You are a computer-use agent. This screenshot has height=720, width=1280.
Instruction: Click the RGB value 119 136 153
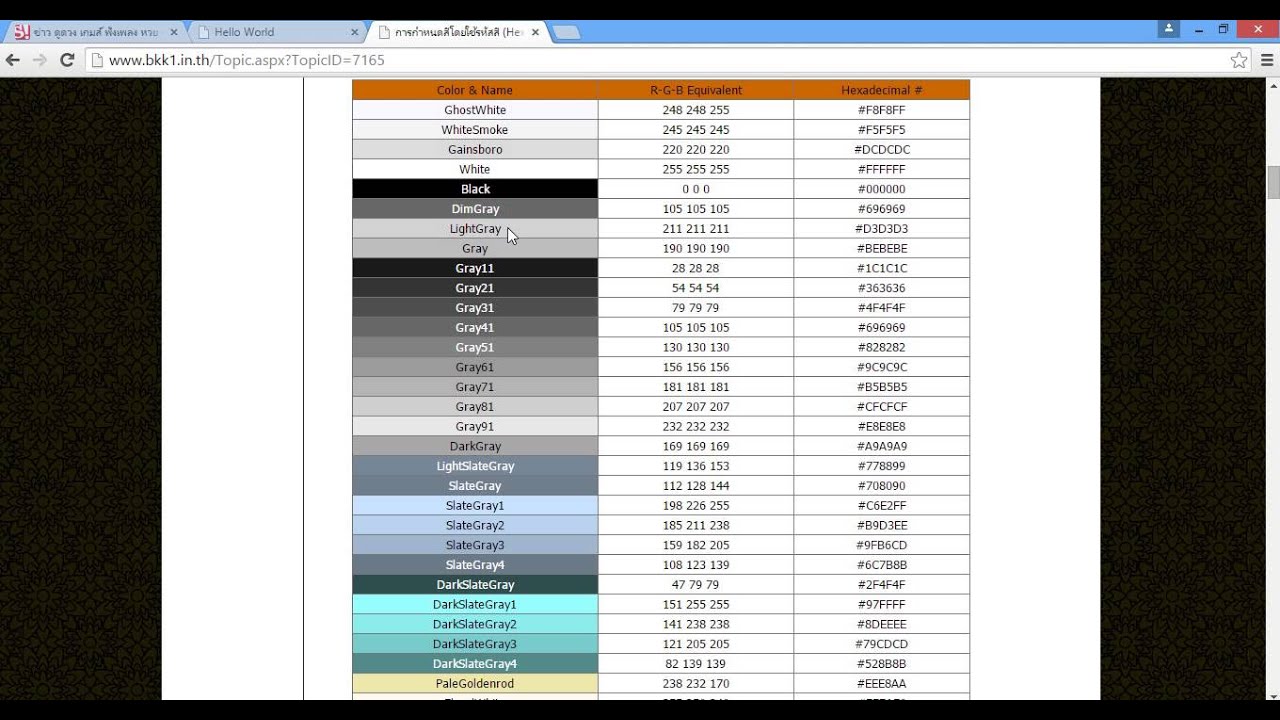[x=696, y=466]
